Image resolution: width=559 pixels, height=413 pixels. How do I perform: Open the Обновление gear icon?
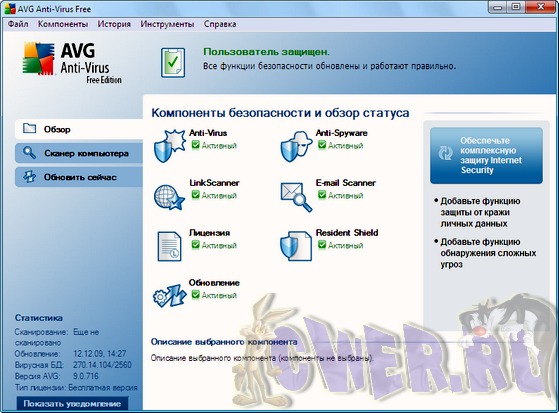170,296
